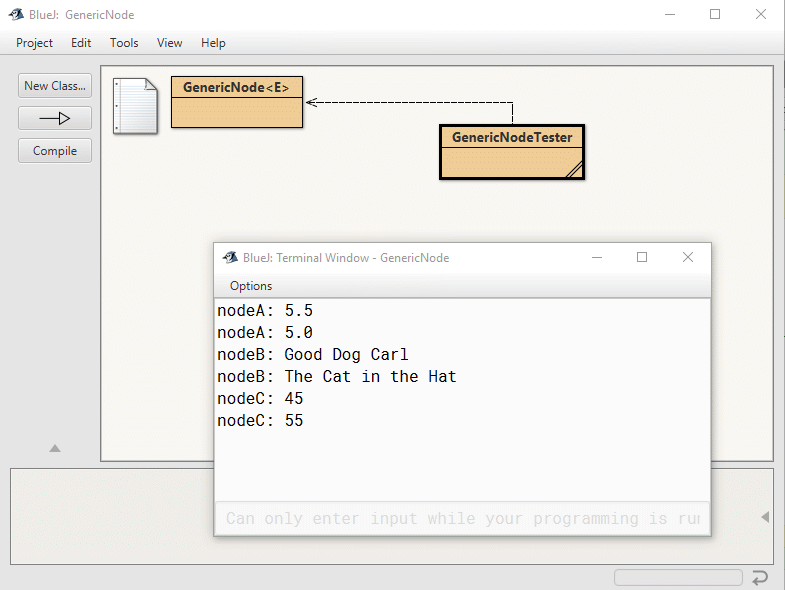Click the terminal line 'nodeC: 45'

click(x=260, y=399)
